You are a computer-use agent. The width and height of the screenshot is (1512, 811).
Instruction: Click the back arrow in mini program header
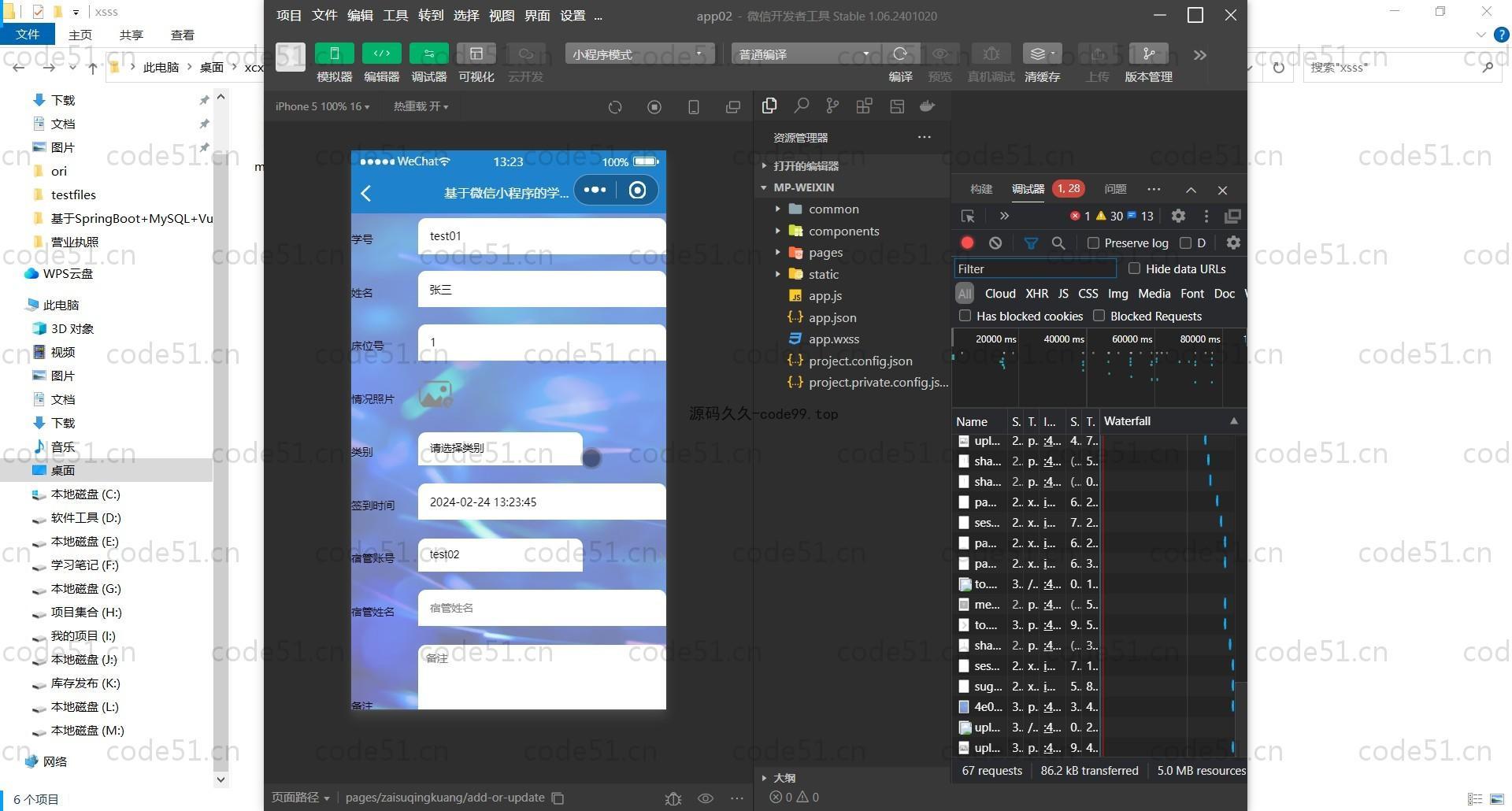pyautogui.click(x=366, y=193)
